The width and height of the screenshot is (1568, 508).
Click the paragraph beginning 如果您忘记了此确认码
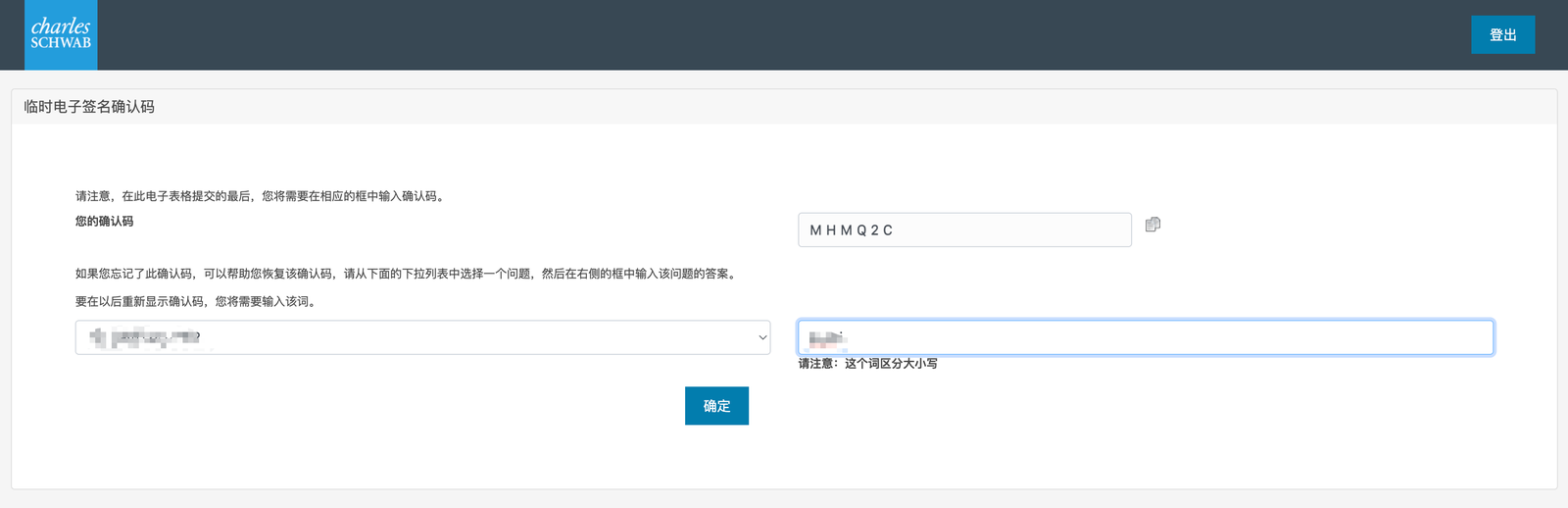tap(408, 274)
